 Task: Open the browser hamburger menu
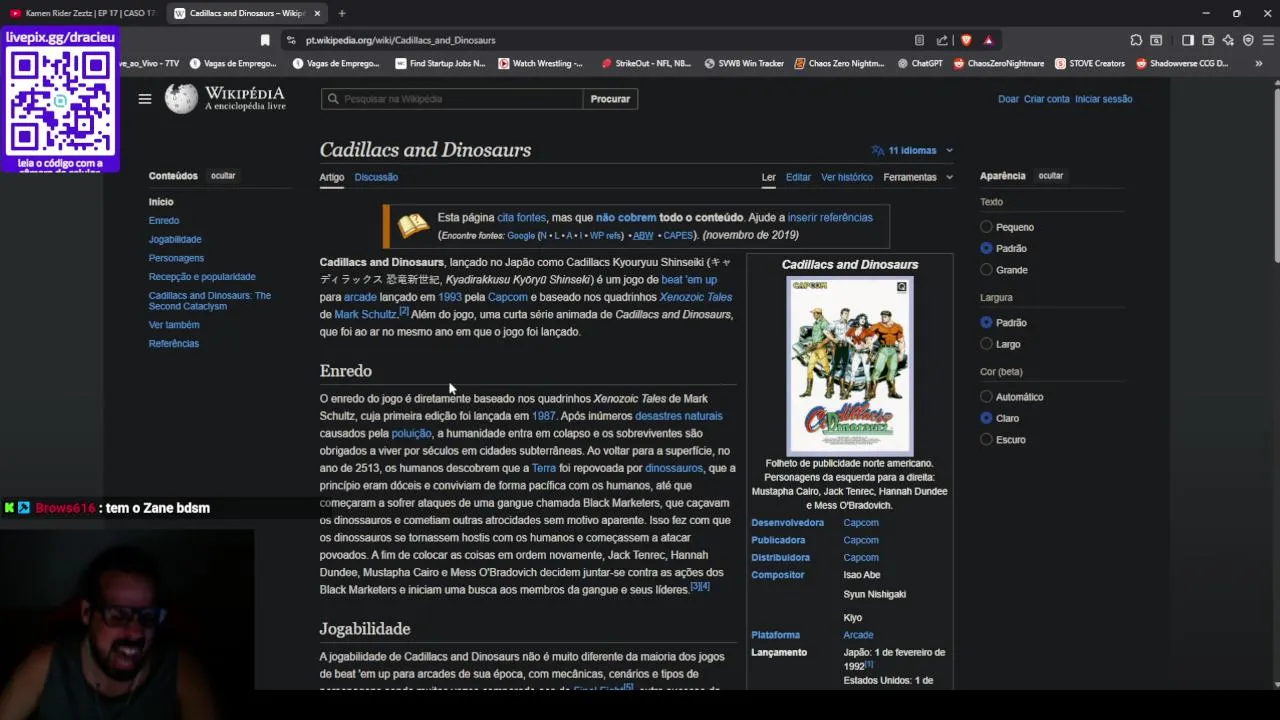1268,40
